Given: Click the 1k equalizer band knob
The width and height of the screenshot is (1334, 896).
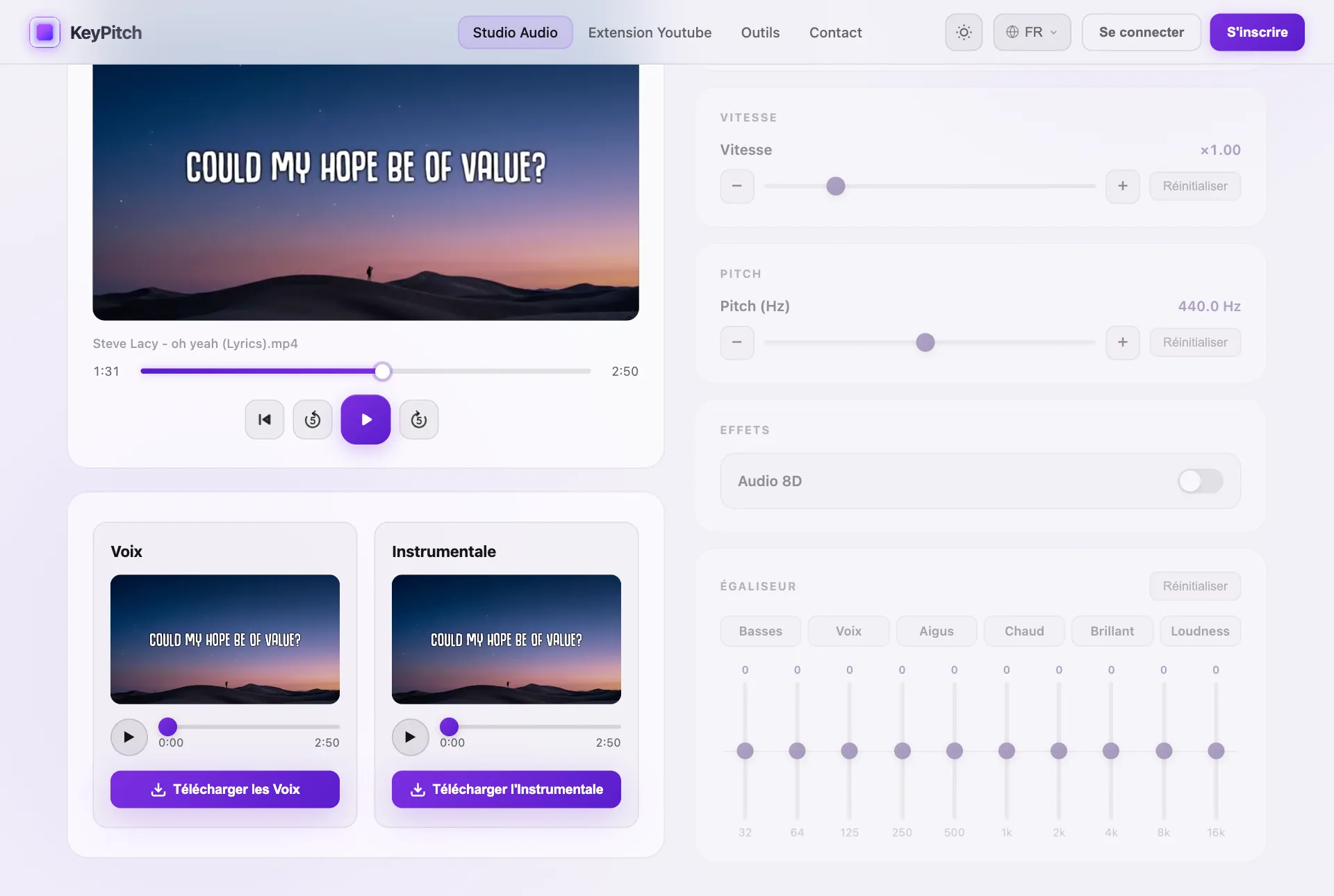Looking at the screenshot, I should (1007, 751).
